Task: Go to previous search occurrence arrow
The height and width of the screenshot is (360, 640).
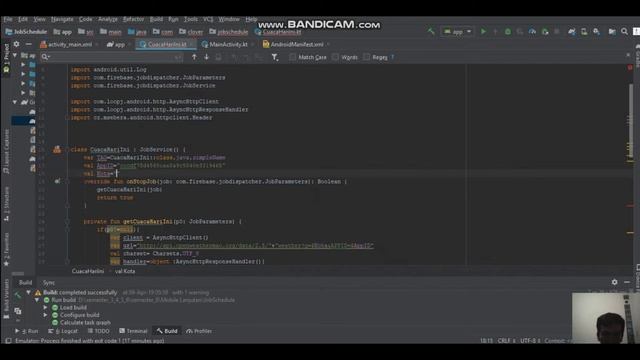Action: coord(194,57)
